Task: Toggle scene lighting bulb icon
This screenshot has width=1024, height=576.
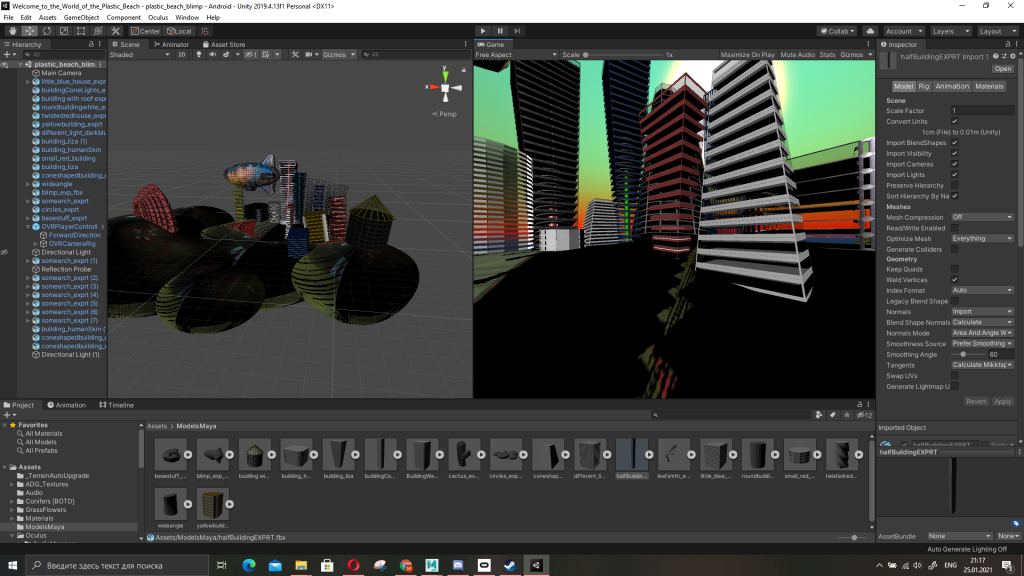Action: click(199, 55)
